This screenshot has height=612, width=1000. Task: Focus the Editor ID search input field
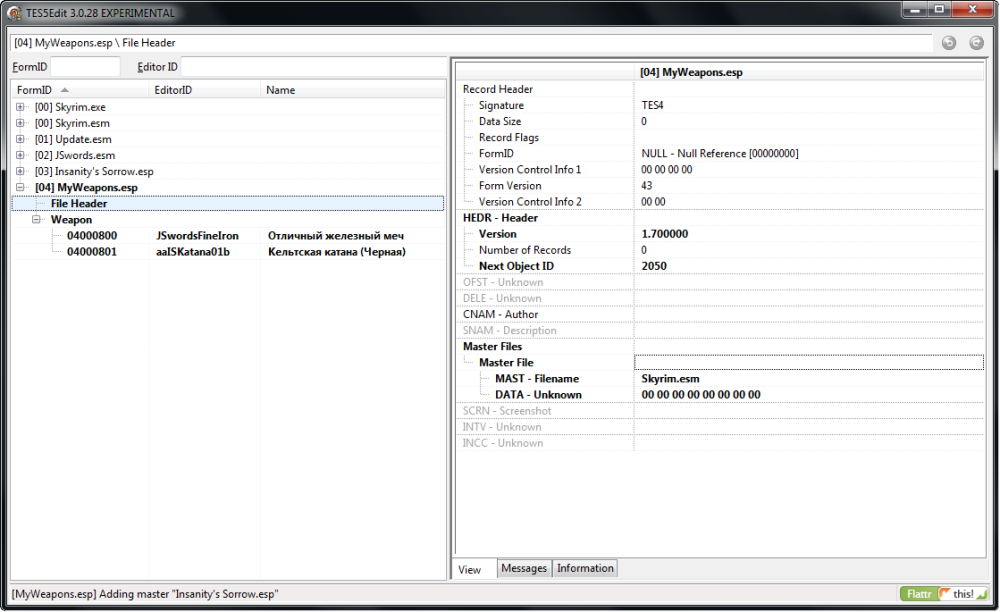pos(314,66)
